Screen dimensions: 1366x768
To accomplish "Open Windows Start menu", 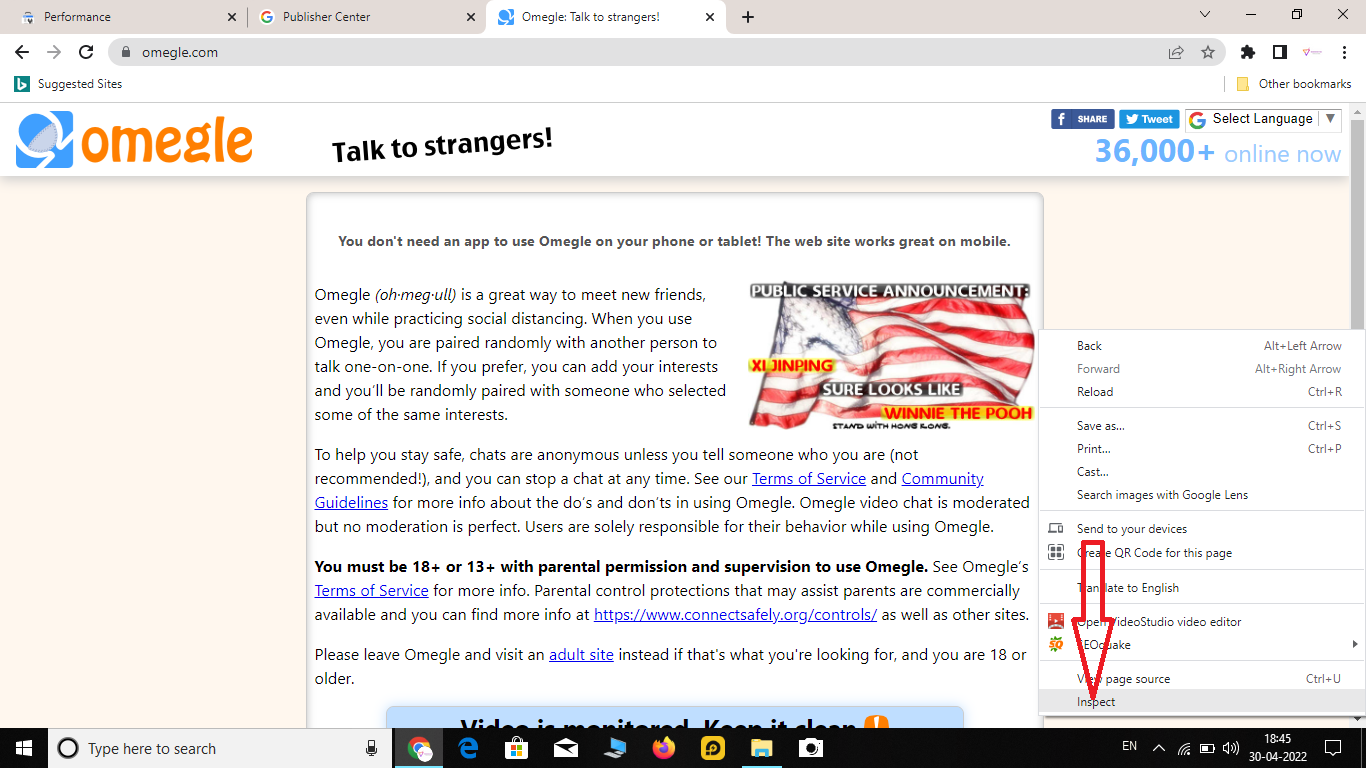I will (24, 748).
